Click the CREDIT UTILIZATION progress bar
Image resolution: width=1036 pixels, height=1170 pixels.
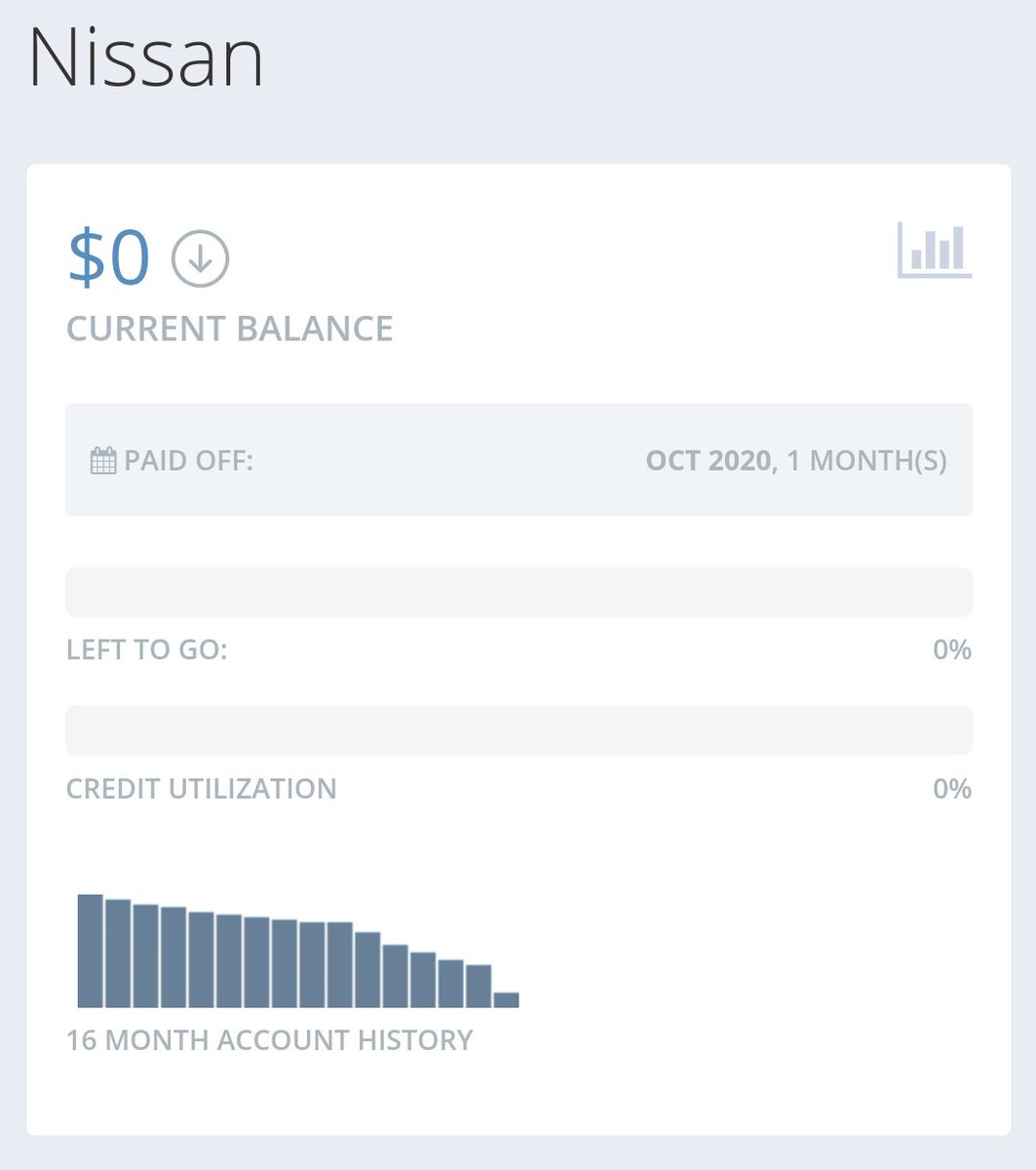point(518,730)
